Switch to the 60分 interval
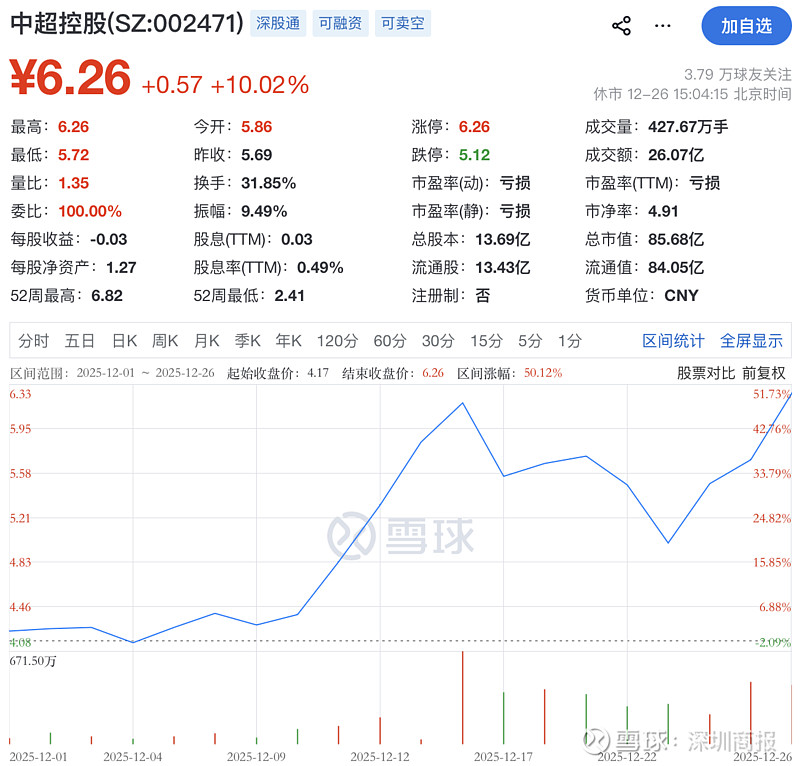 point(388,340)
